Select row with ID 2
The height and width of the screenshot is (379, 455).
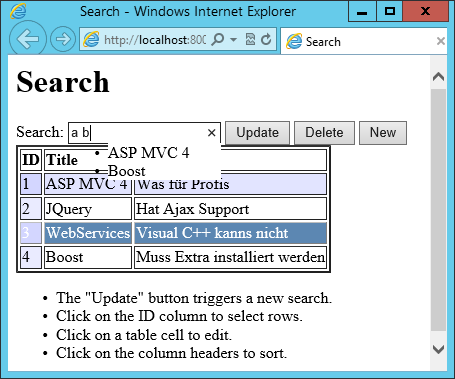(x=31, y=209)
